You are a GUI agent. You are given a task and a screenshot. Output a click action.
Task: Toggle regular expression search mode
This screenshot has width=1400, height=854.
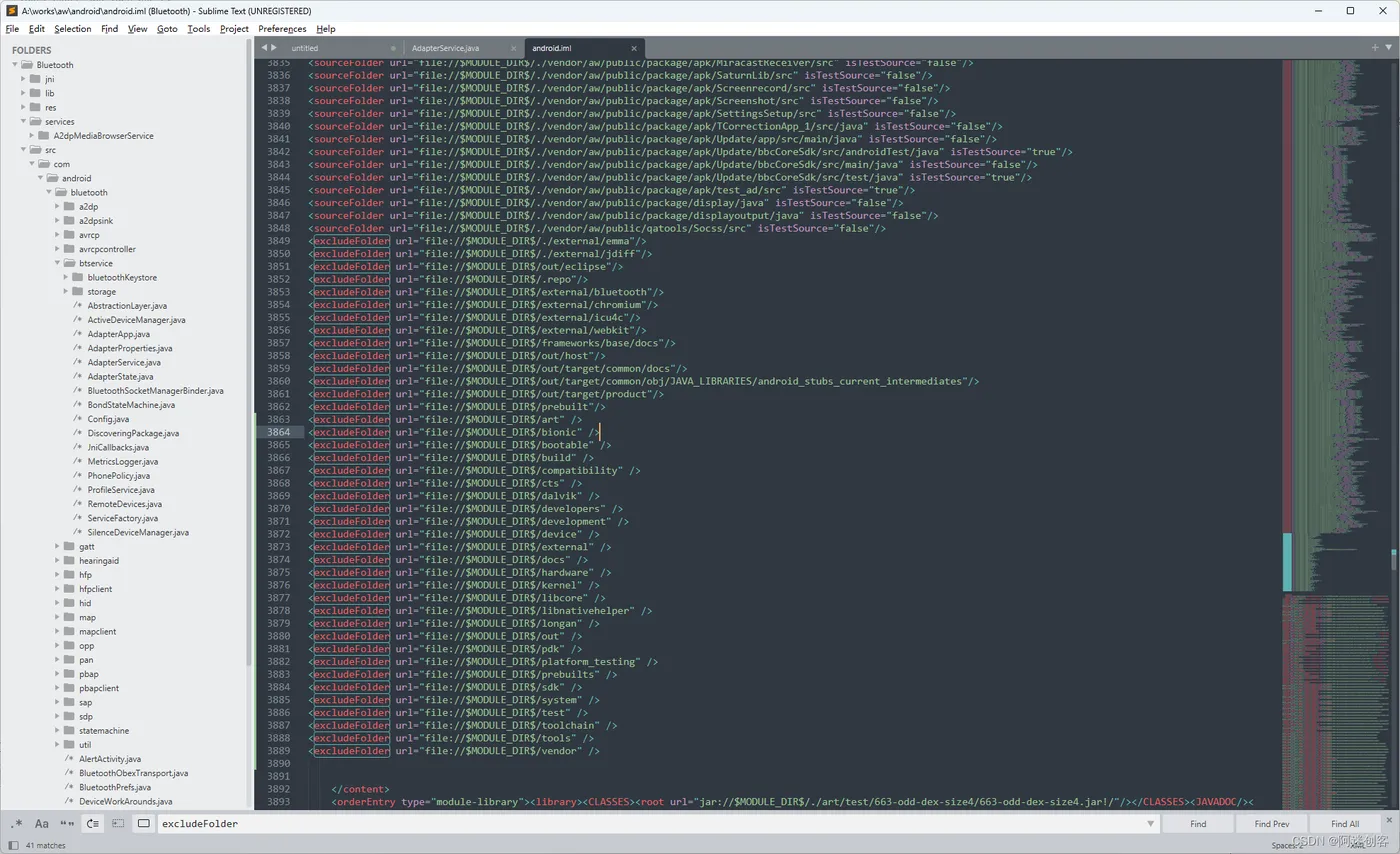click(16, 824)
